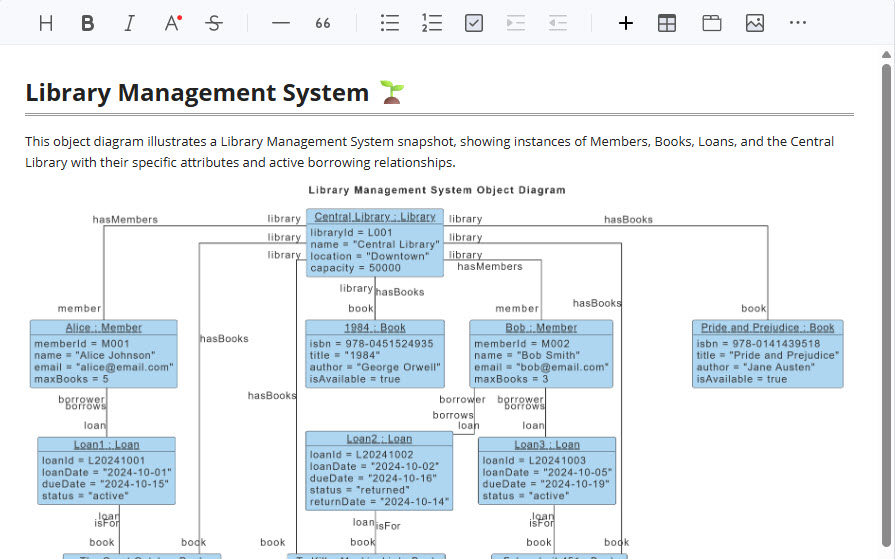Image resolution: width=895 pixels, height=559 pixels.
Task: Click the plus insert button
Action: coord(626,23)
